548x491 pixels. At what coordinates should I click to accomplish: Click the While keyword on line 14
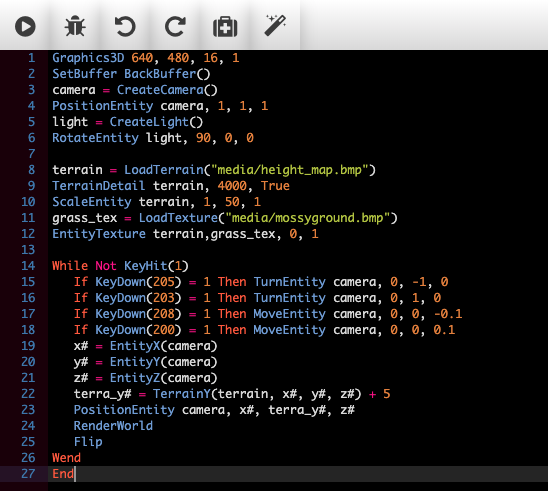(x=70, y=266)
